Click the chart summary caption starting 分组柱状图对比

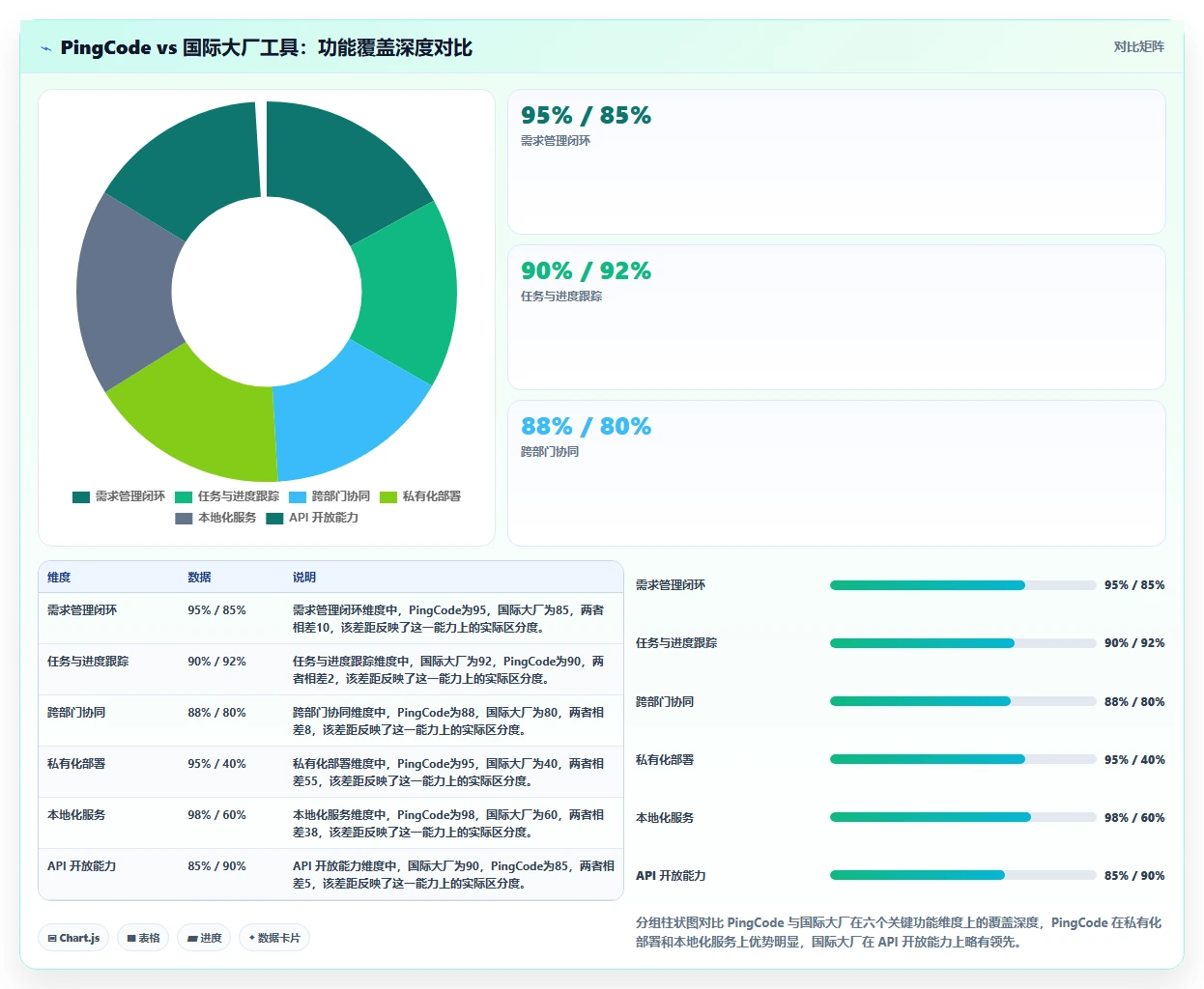(900, 932)
